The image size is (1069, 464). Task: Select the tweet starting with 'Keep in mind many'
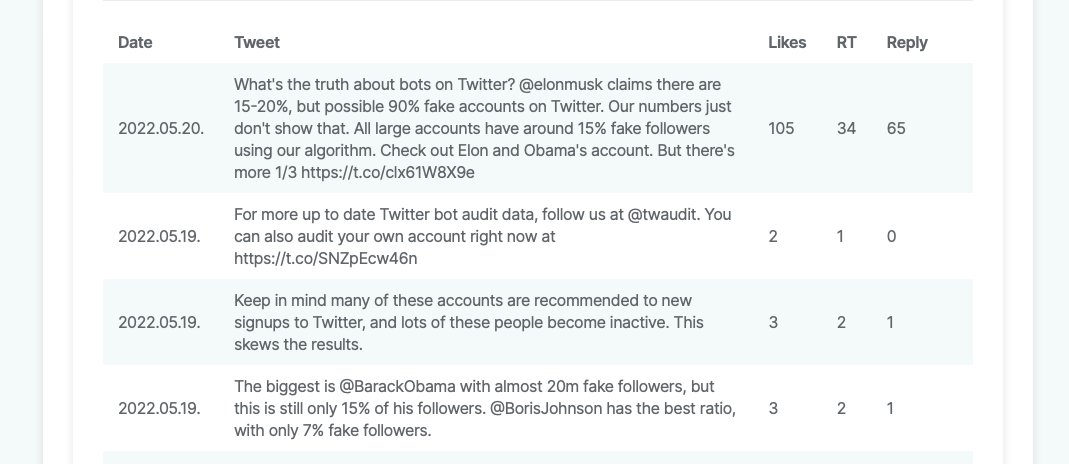click(469, 322)
